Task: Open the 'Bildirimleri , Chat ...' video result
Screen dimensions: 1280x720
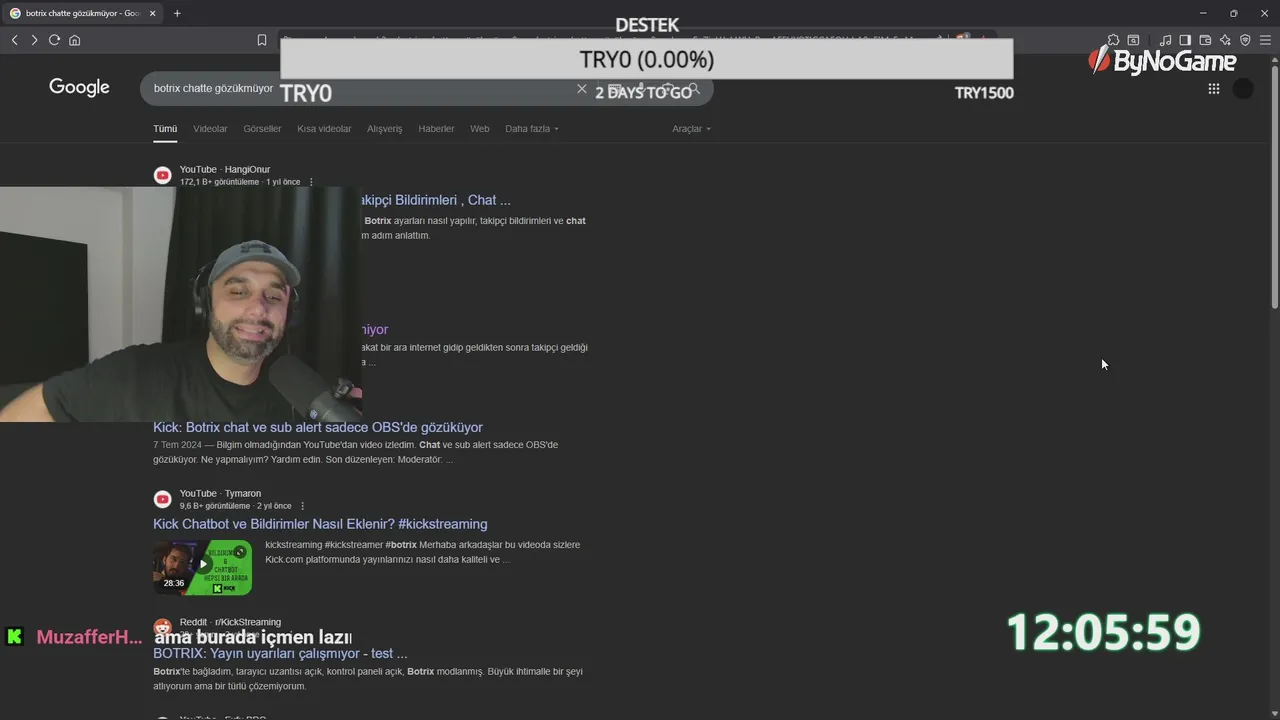Action: (435, 200)
